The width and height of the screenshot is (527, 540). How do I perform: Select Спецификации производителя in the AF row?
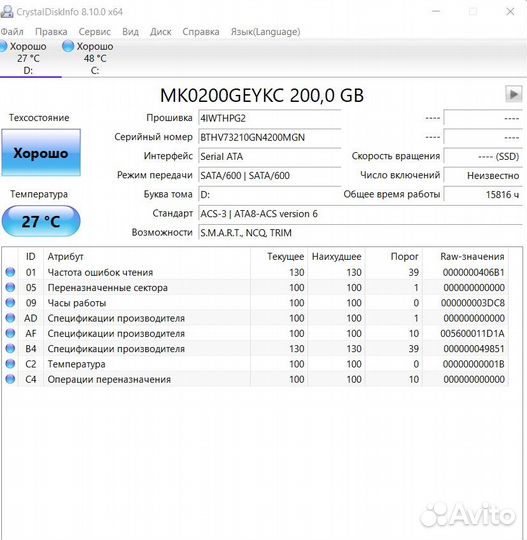(116, 333)
